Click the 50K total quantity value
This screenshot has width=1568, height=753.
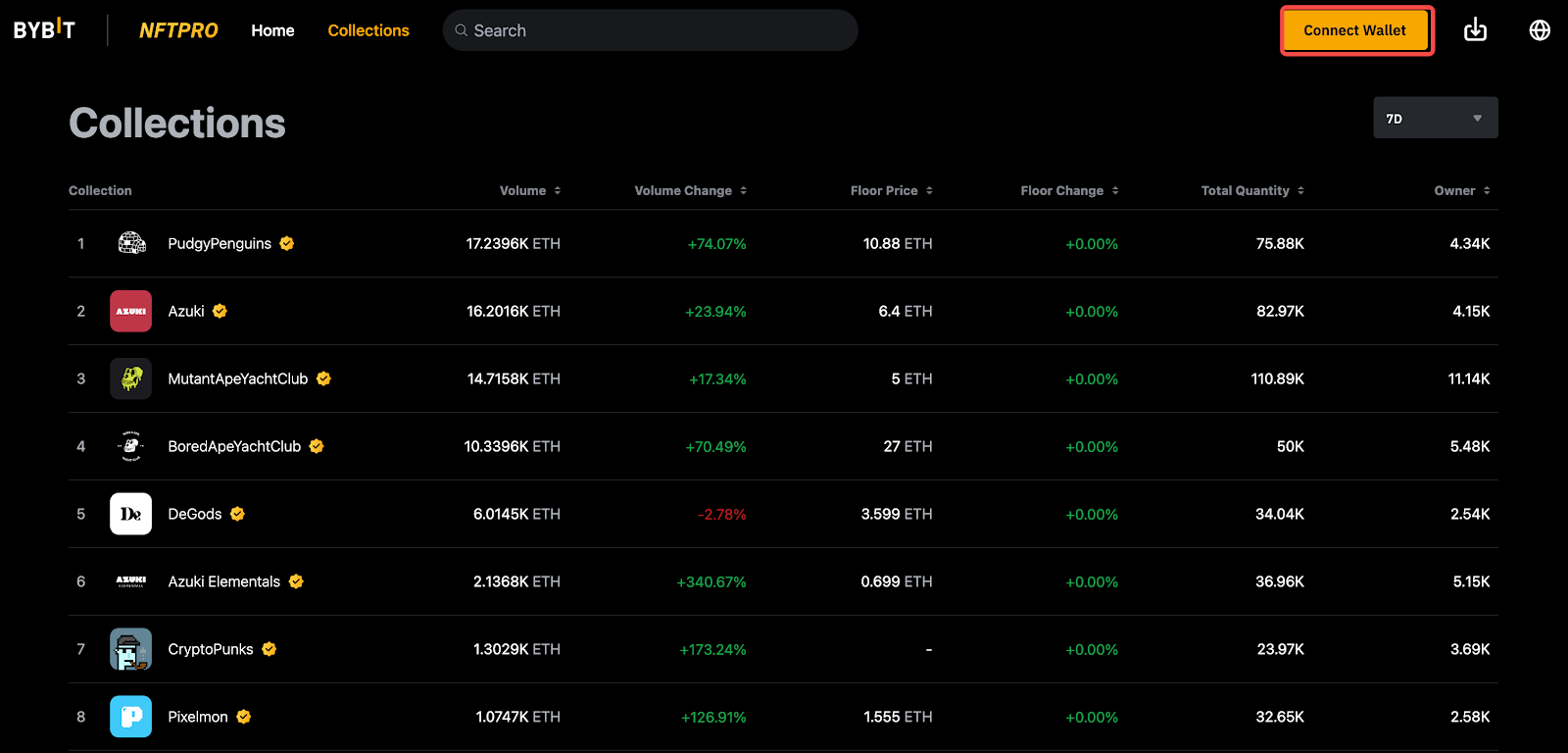pos(1291,446)
